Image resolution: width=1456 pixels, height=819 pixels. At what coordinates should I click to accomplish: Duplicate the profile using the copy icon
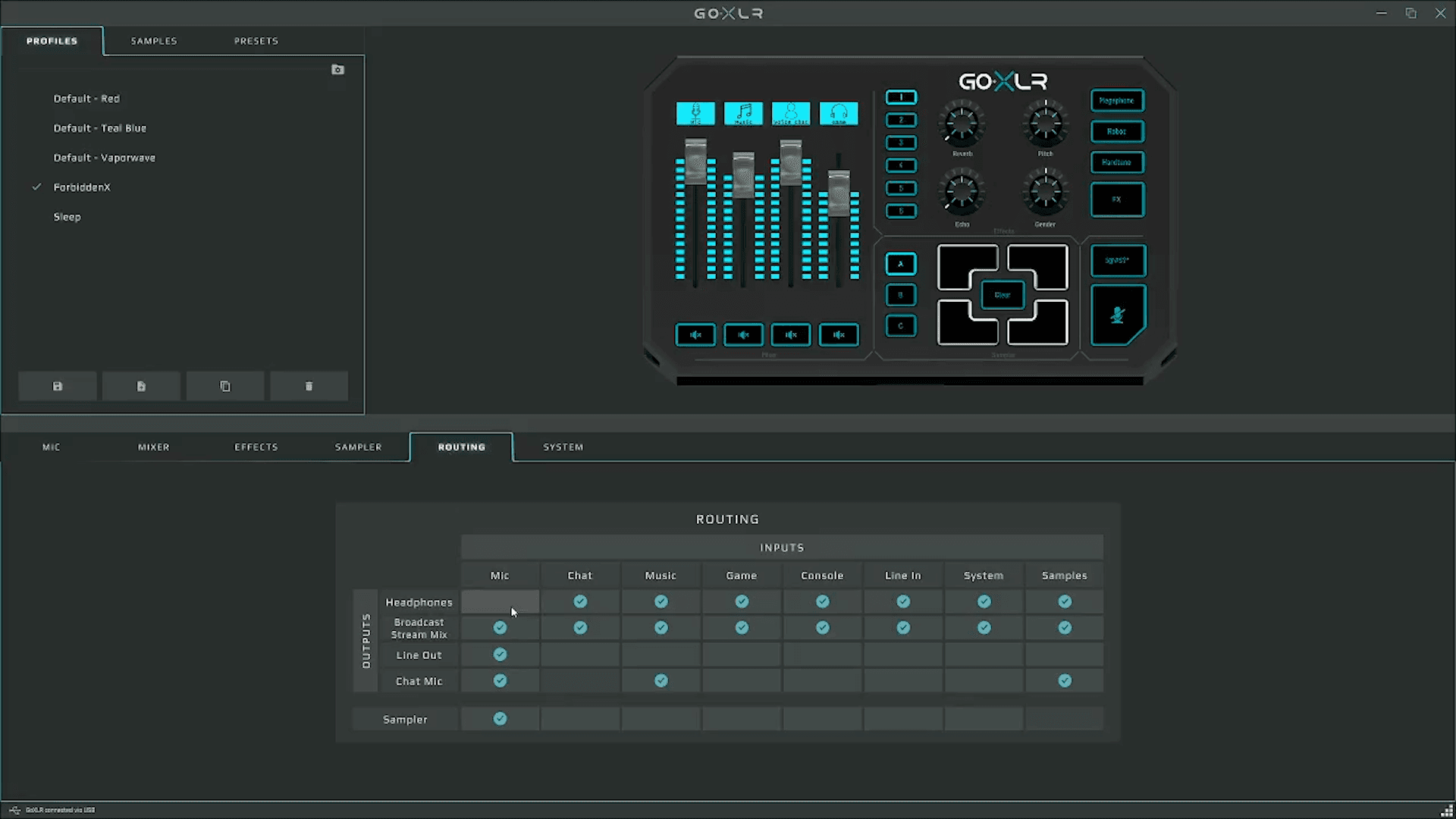click(225, 386)
